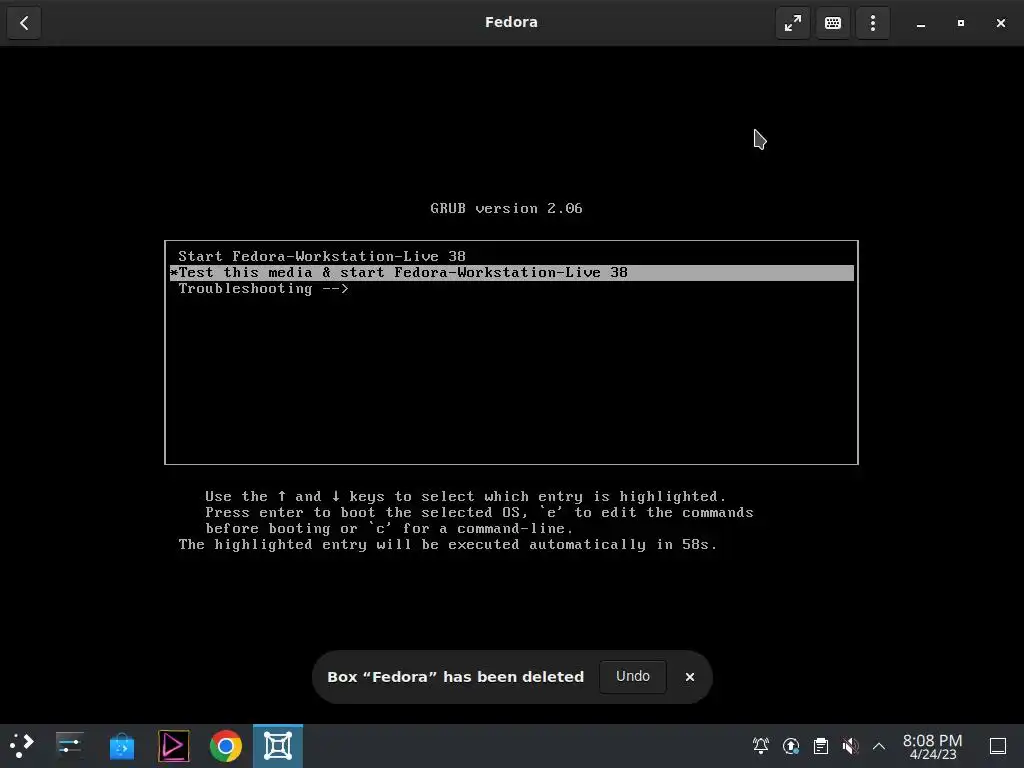Open the keyboard shortcuts button in header

tap(833, 23)
